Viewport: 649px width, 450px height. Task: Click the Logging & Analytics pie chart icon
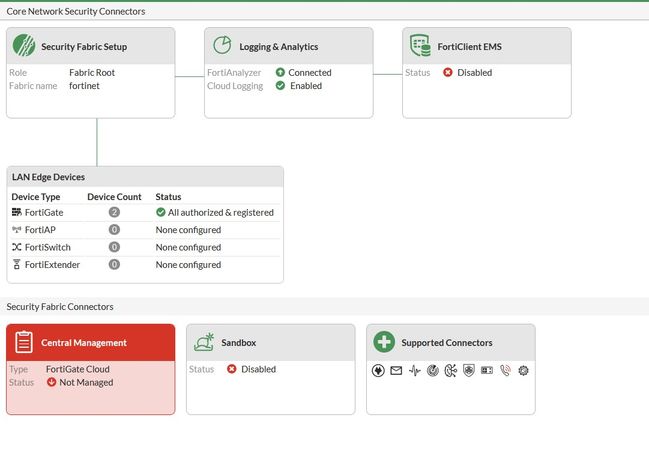point(222,46)
